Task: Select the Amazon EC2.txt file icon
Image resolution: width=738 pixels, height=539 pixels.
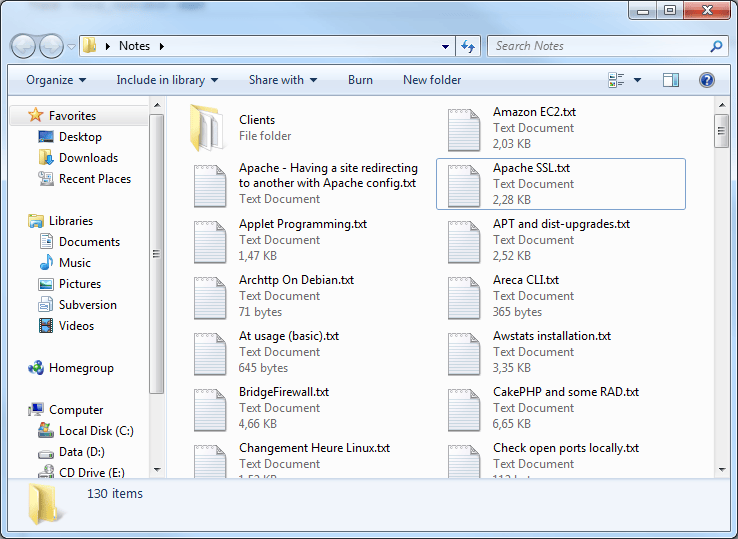Action: (x=464, y=130)
